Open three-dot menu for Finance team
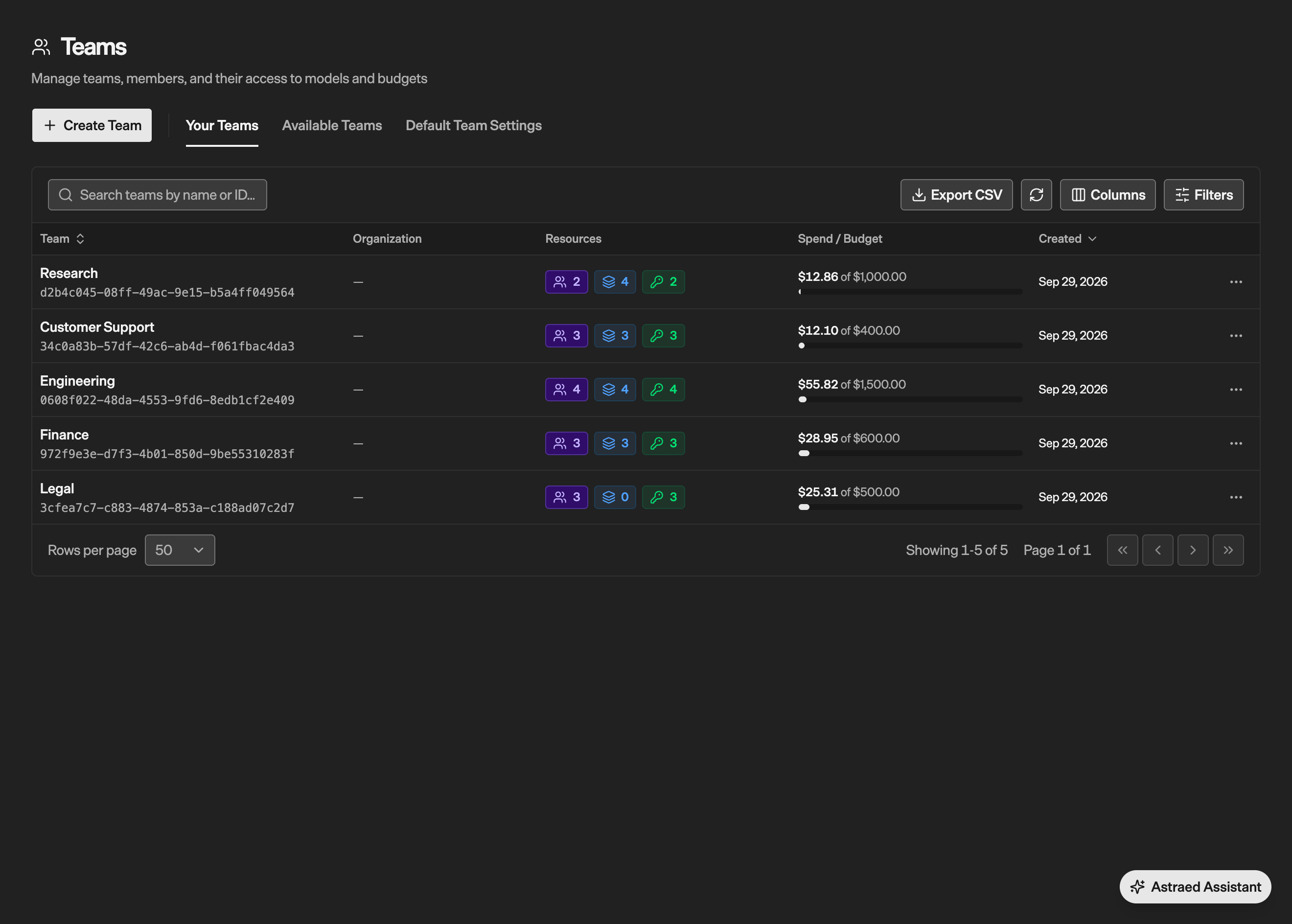The image size is (1292, 924). [x=1236, y=443]
